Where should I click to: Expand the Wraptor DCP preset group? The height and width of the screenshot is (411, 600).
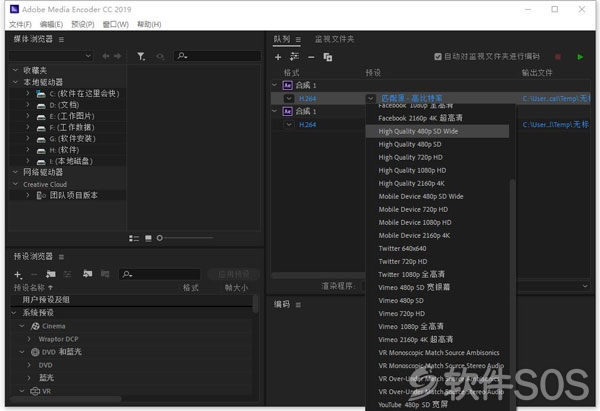(29, 339)
